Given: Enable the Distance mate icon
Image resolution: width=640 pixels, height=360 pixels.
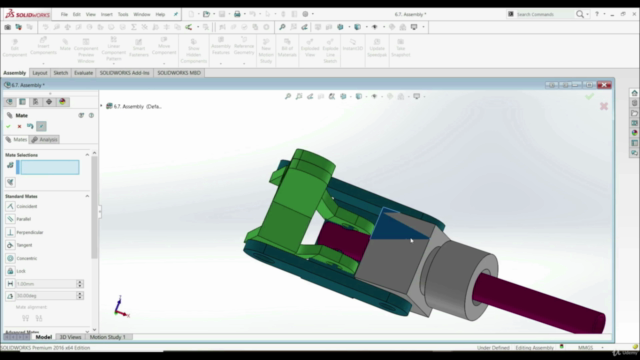Looking at the screenshot, I should click(10, 284).
